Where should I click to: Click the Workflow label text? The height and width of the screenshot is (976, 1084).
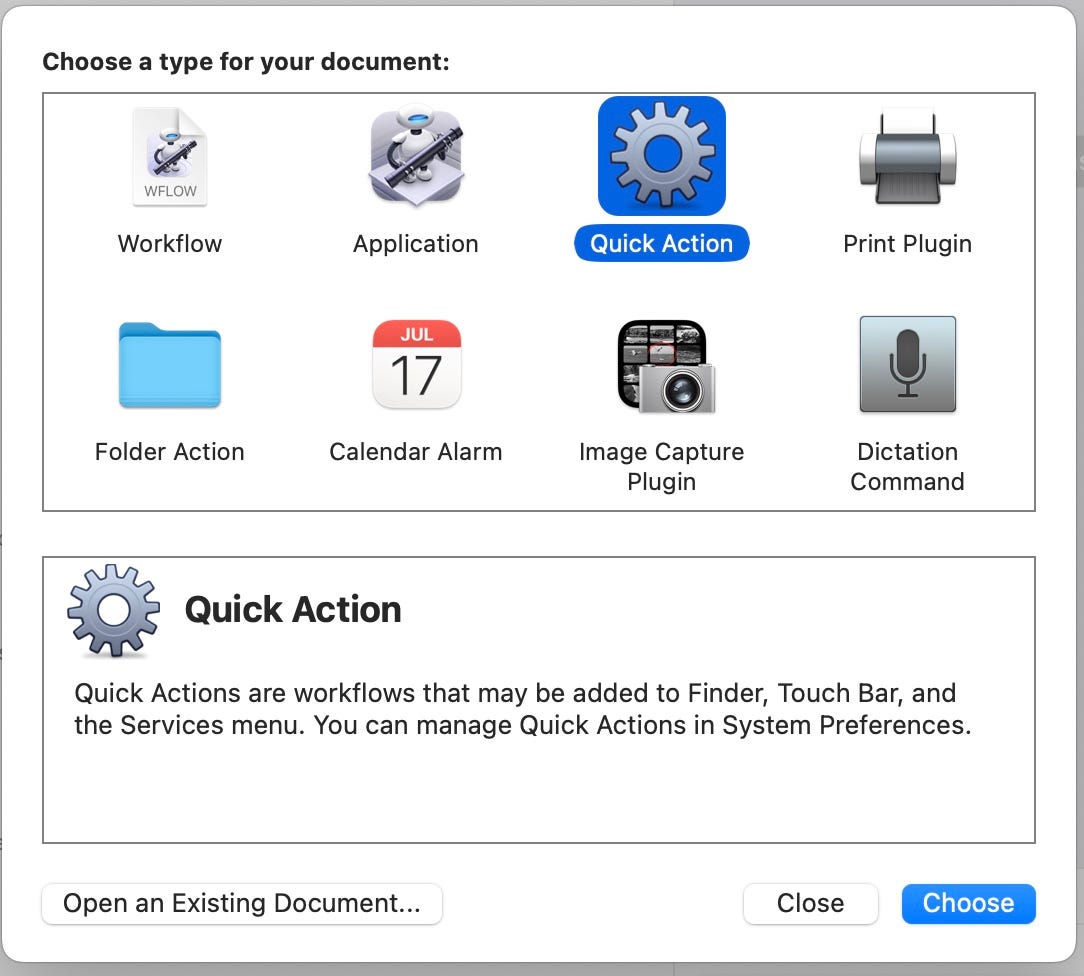pos(169,243)
